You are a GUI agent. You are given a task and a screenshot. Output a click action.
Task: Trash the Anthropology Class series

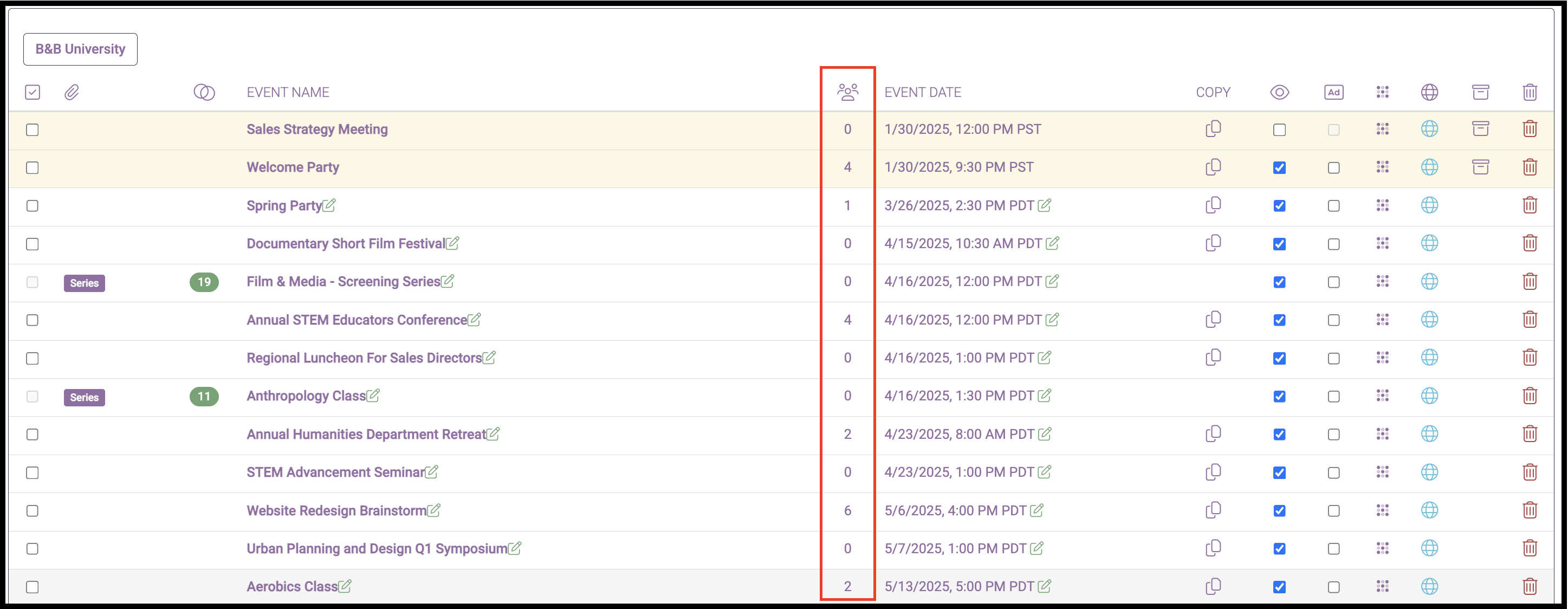point(1529,396)
